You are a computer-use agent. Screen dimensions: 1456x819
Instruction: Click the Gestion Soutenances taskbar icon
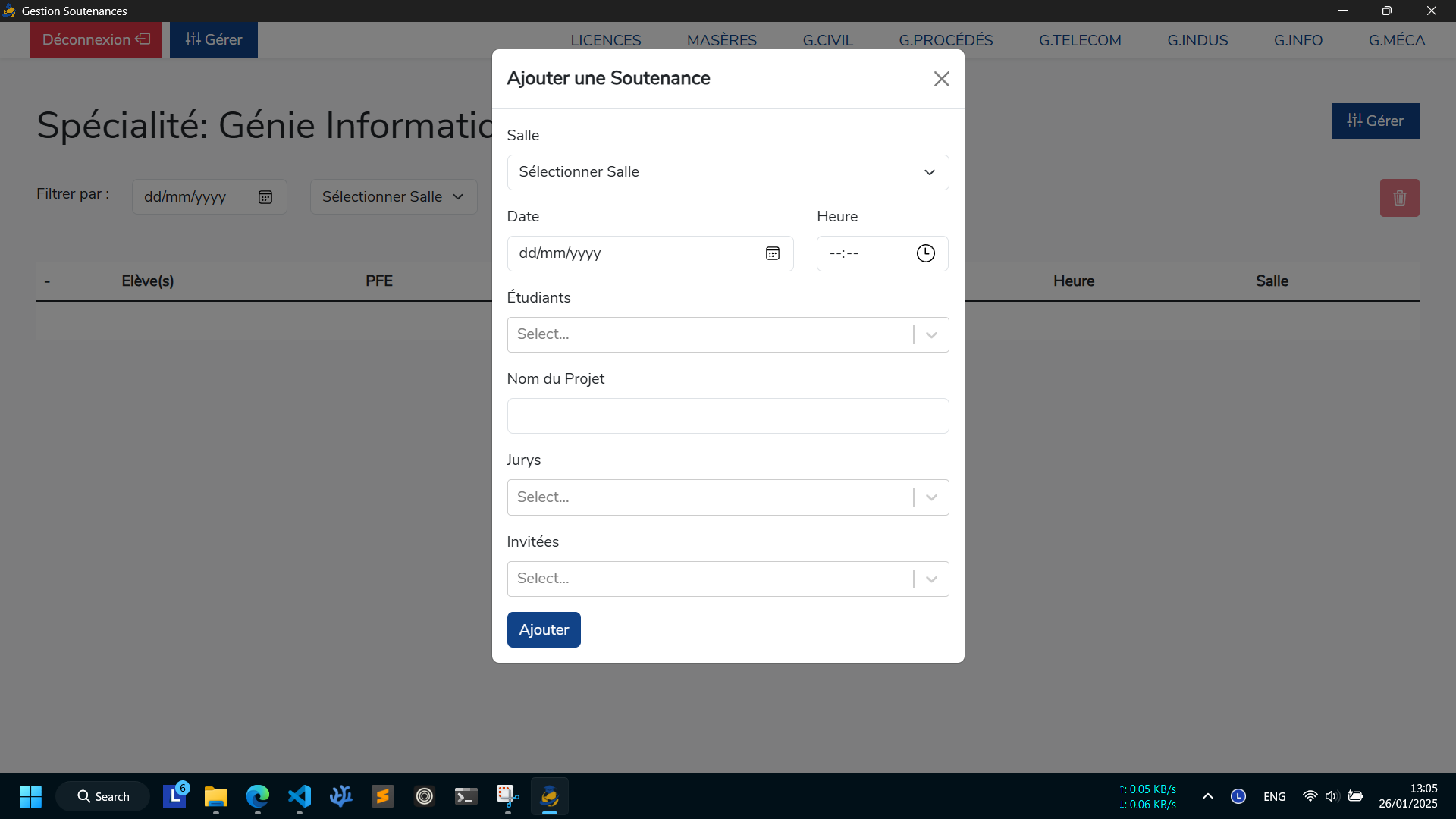[x=550, y=796]
